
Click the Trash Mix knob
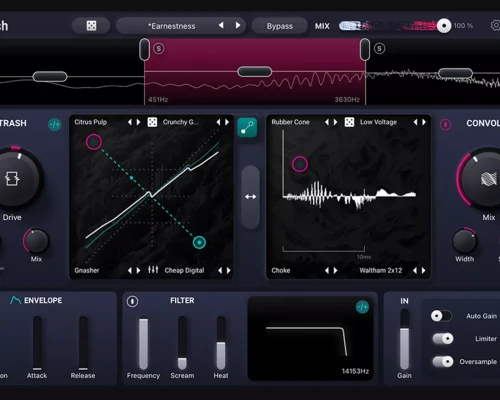(36, 241)
